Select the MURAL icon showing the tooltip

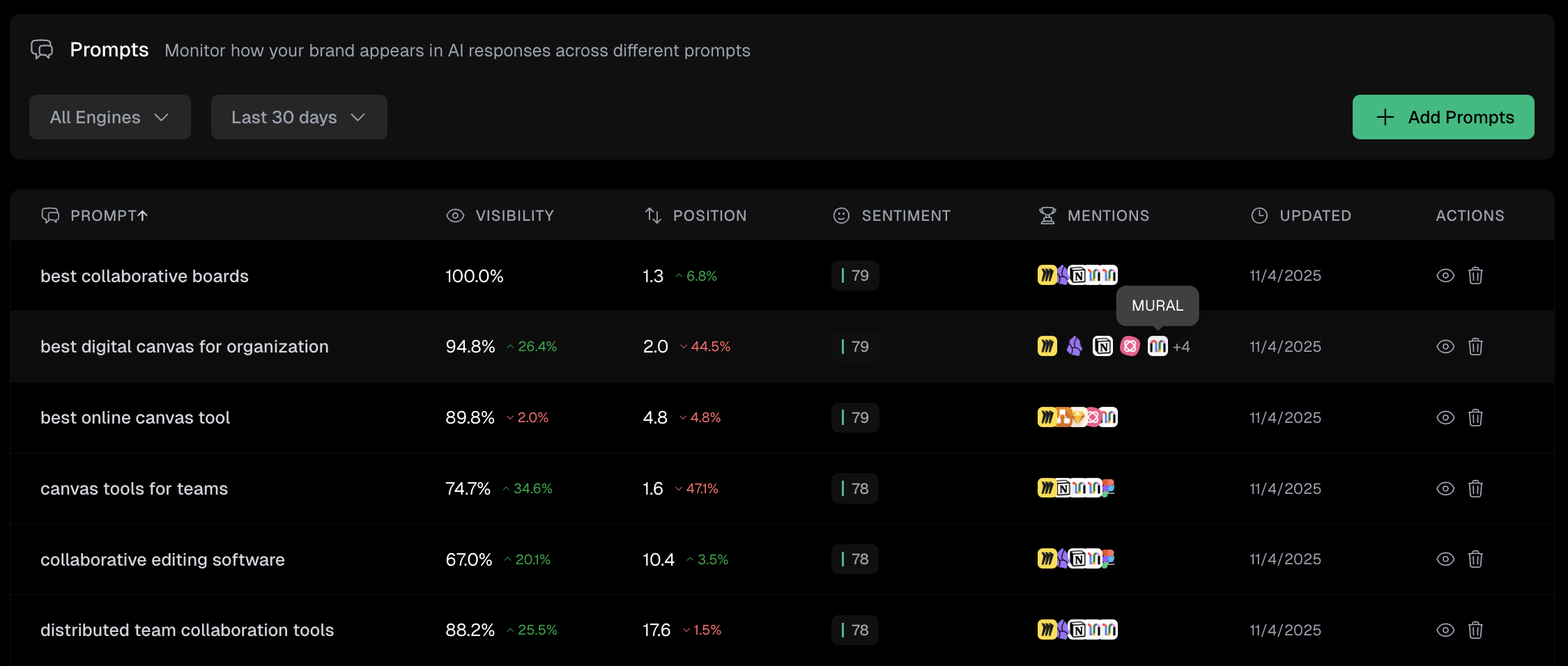(x=1158, y=346)
